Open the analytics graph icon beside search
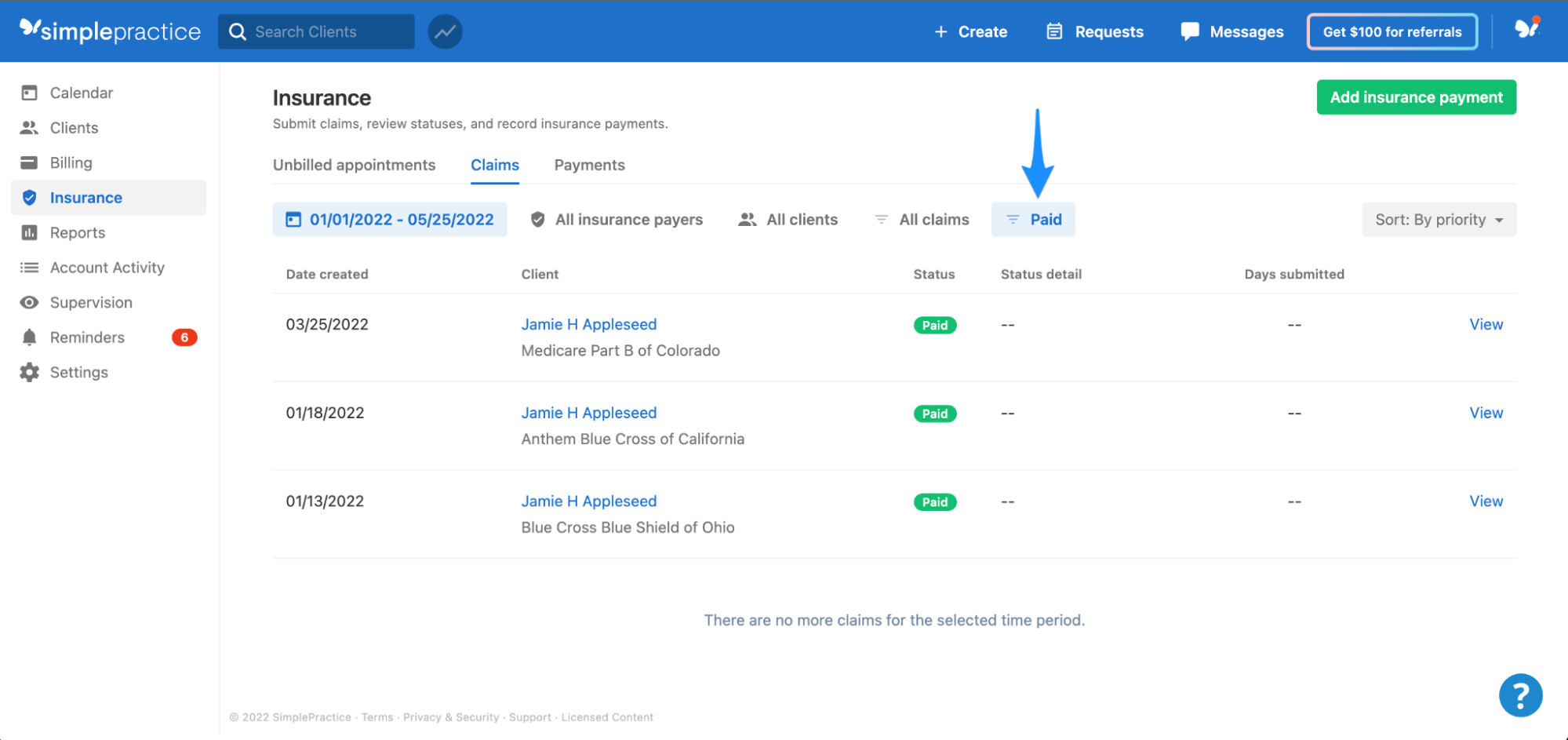 click(444, 31)
